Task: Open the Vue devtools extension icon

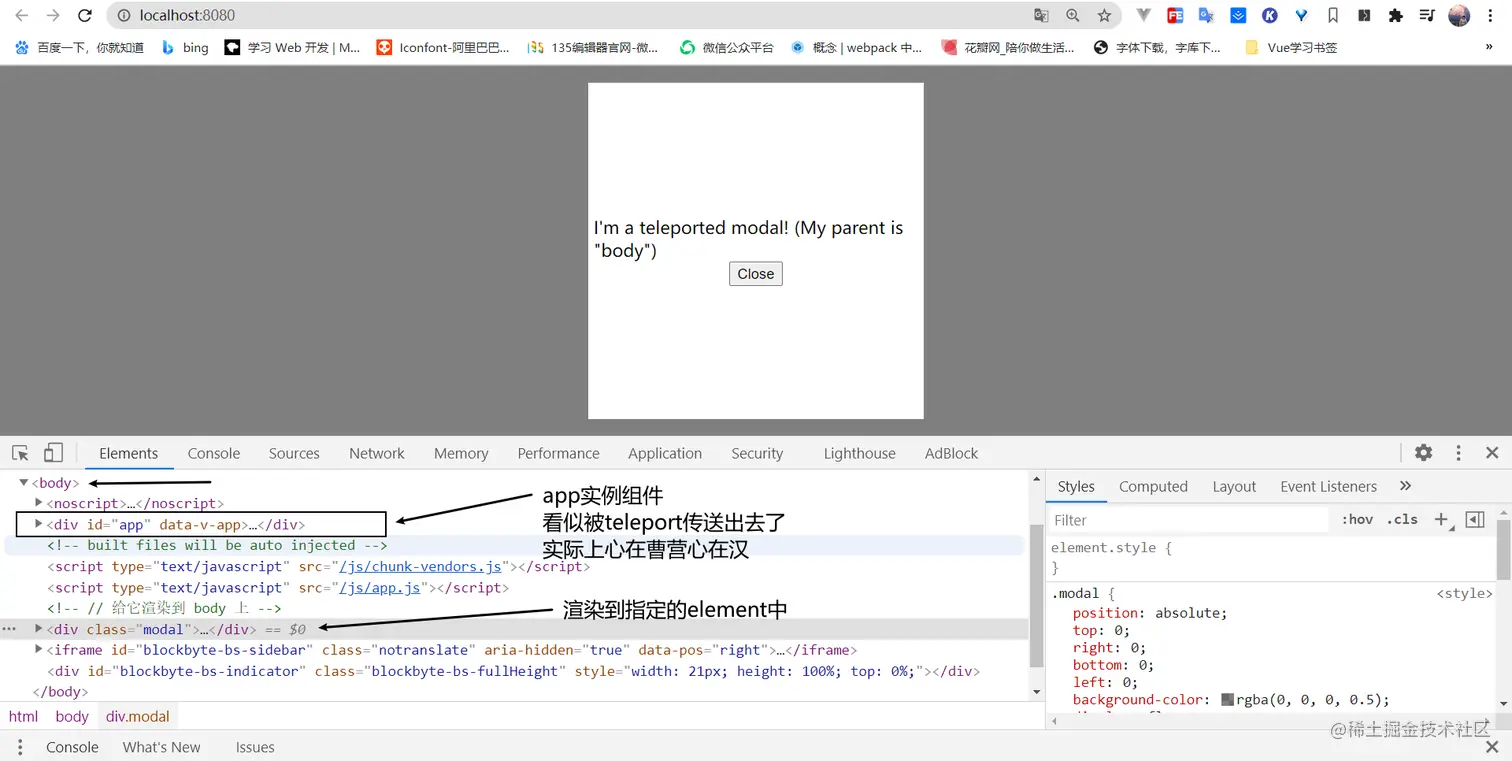Action: pos(1144,16)
